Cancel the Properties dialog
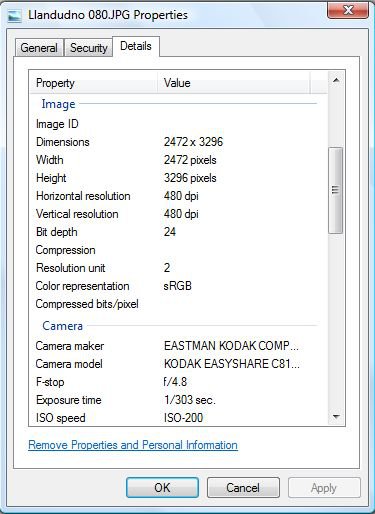Image resolution: width=375 pixels, height=514 pixels. click(243, 488)
